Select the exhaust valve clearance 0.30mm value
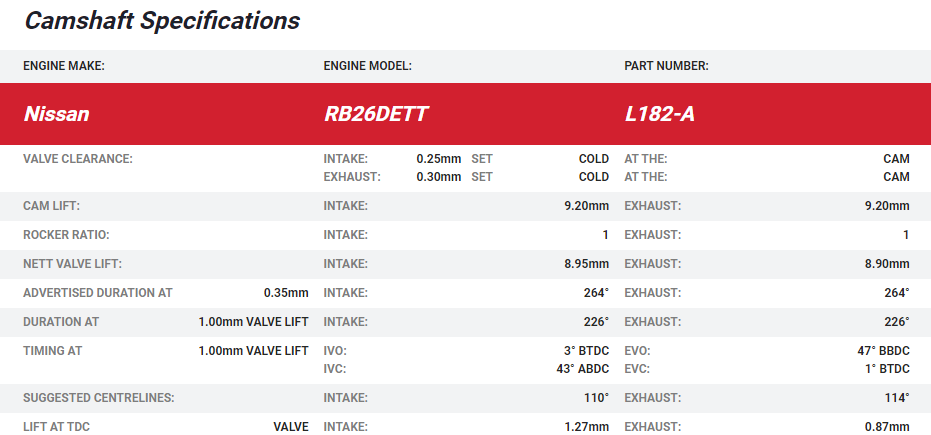This screenshot has width=931, height=435. pos(438,177)
